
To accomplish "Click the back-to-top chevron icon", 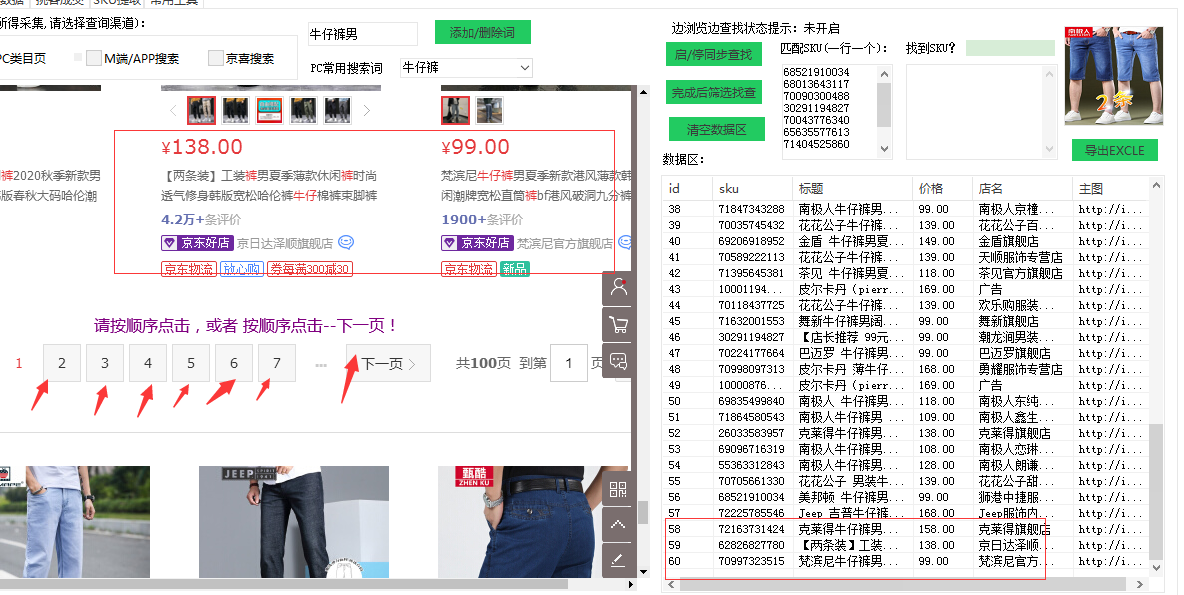I will coord(618,524).
